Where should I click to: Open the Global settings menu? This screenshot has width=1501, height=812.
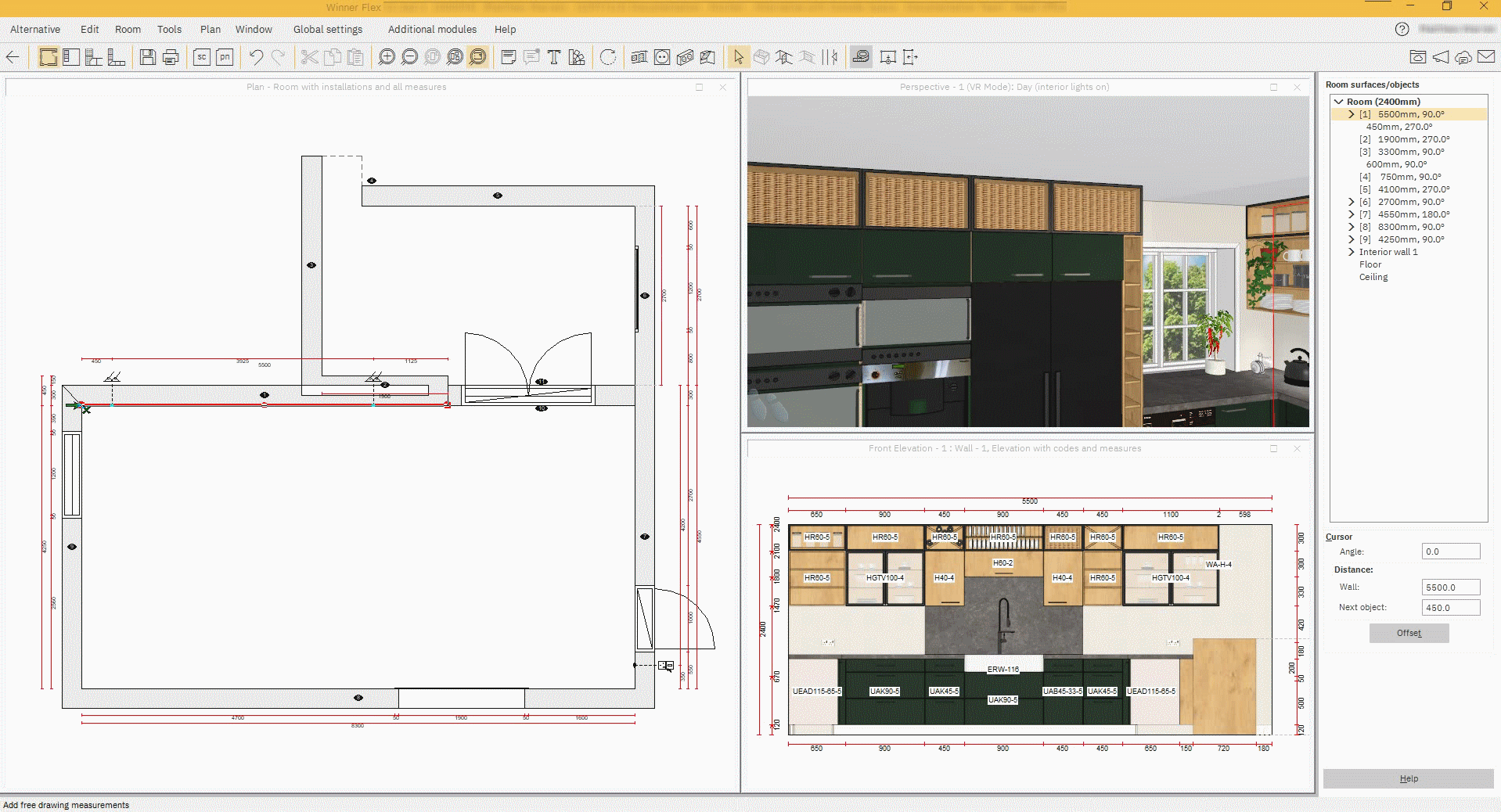click(328, 29)
